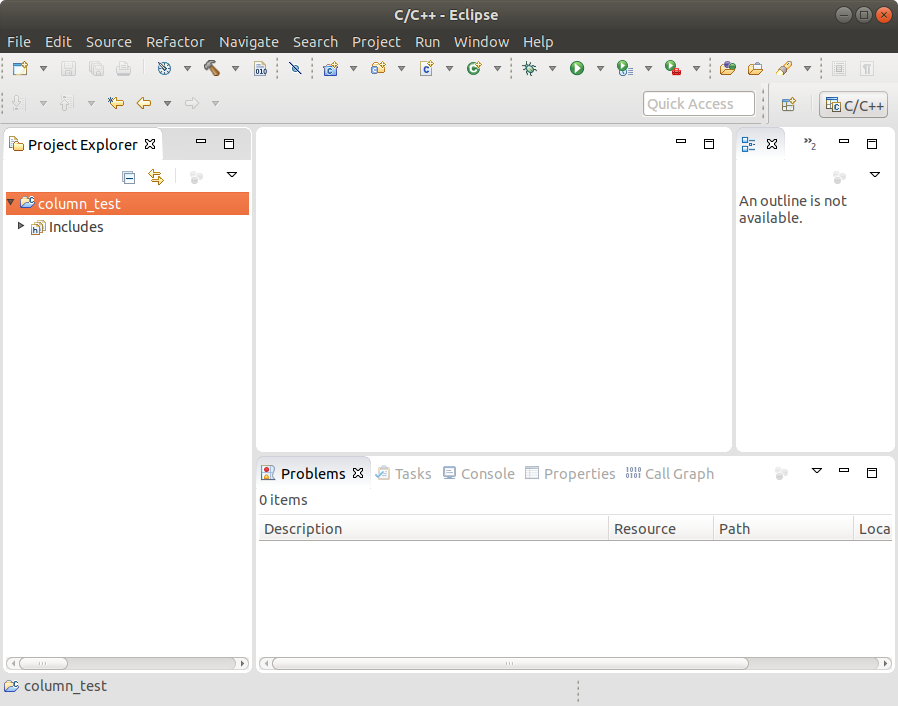Image resolution: width=898 pixels, height=706 pixels.
Task: Open the File menu
Action: [19, 42]
